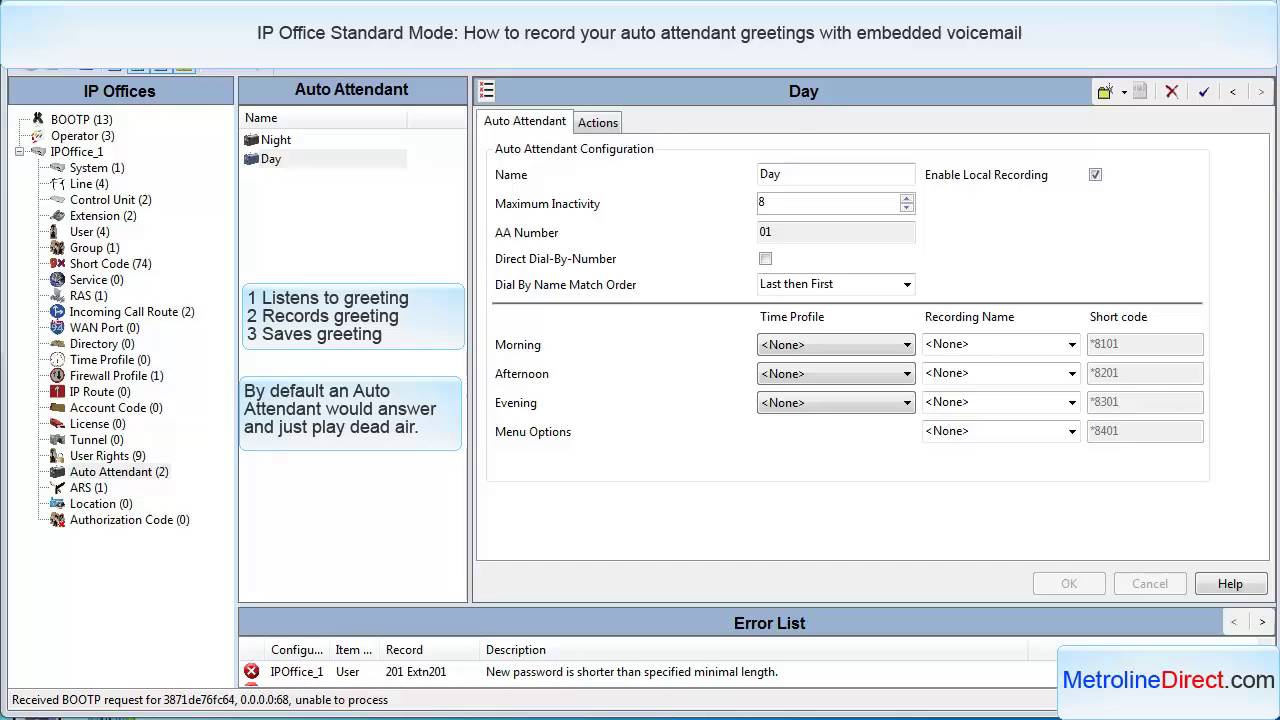The height and width of the screenshot is (720, 1280).
Task: Select the Day auto attendant
Action: 271,159
